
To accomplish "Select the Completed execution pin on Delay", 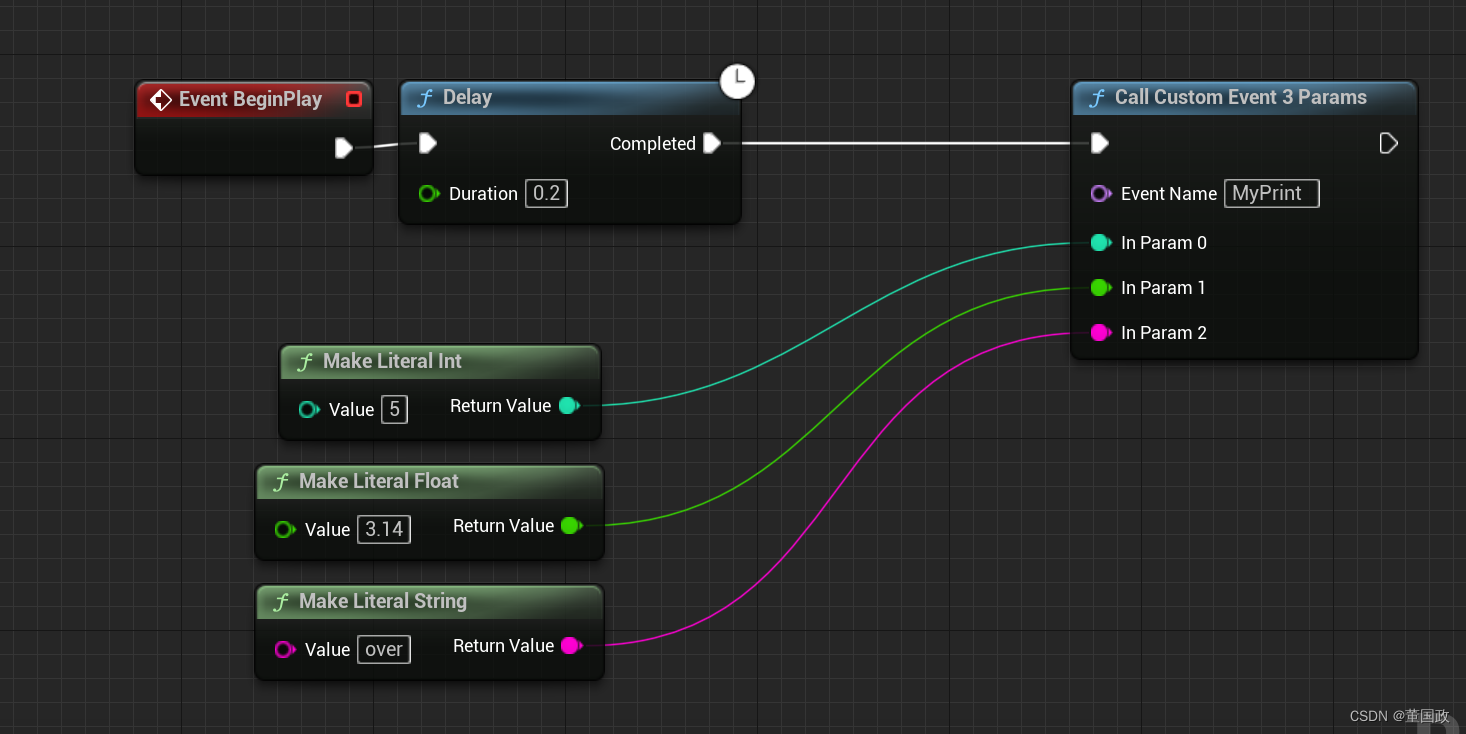I will click(712, 143).
